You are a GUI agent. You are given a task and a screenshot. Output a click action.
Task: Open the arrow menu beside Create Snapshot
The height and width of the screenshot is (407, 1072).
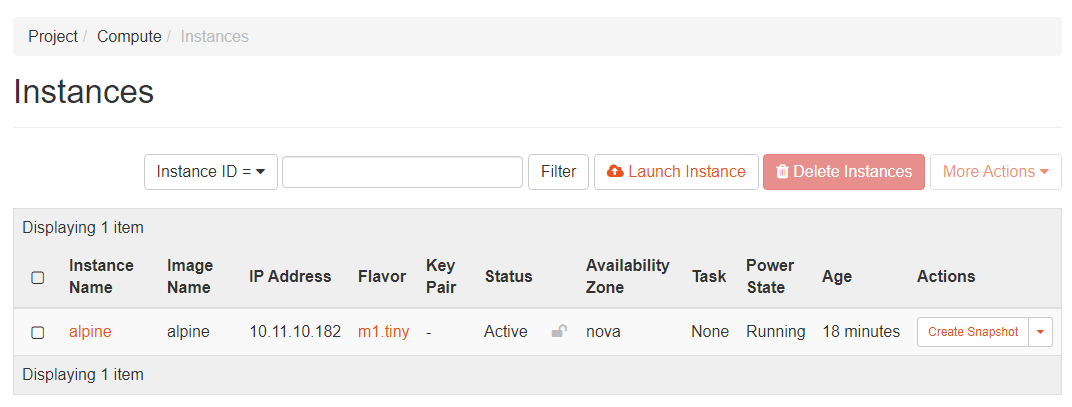click(x=1040, y=332)
